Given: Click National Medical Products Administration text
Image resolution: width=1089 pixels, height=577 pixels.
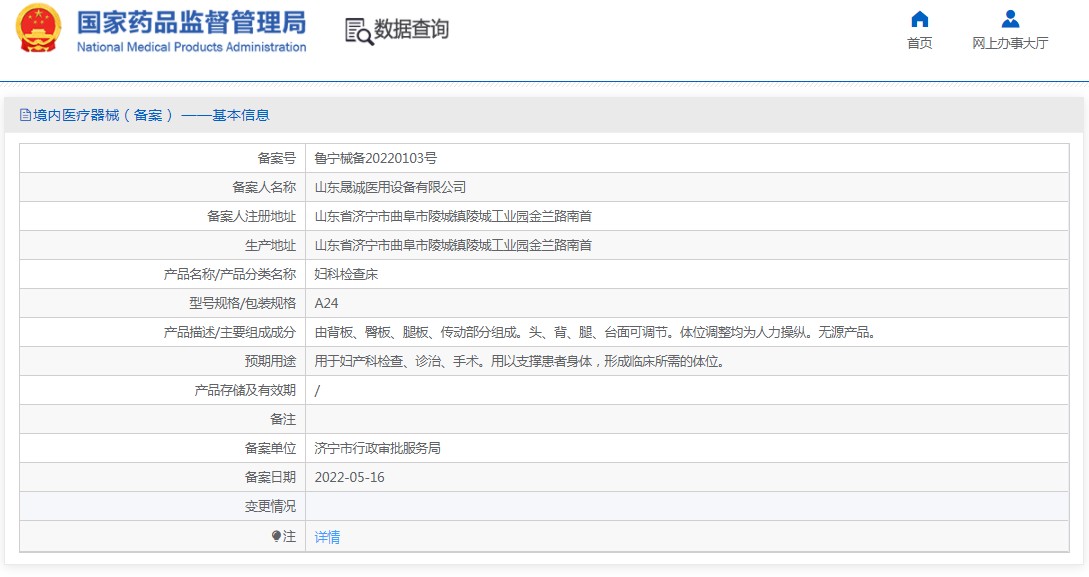Looking at the screenshot, I should tap(191, 47).
